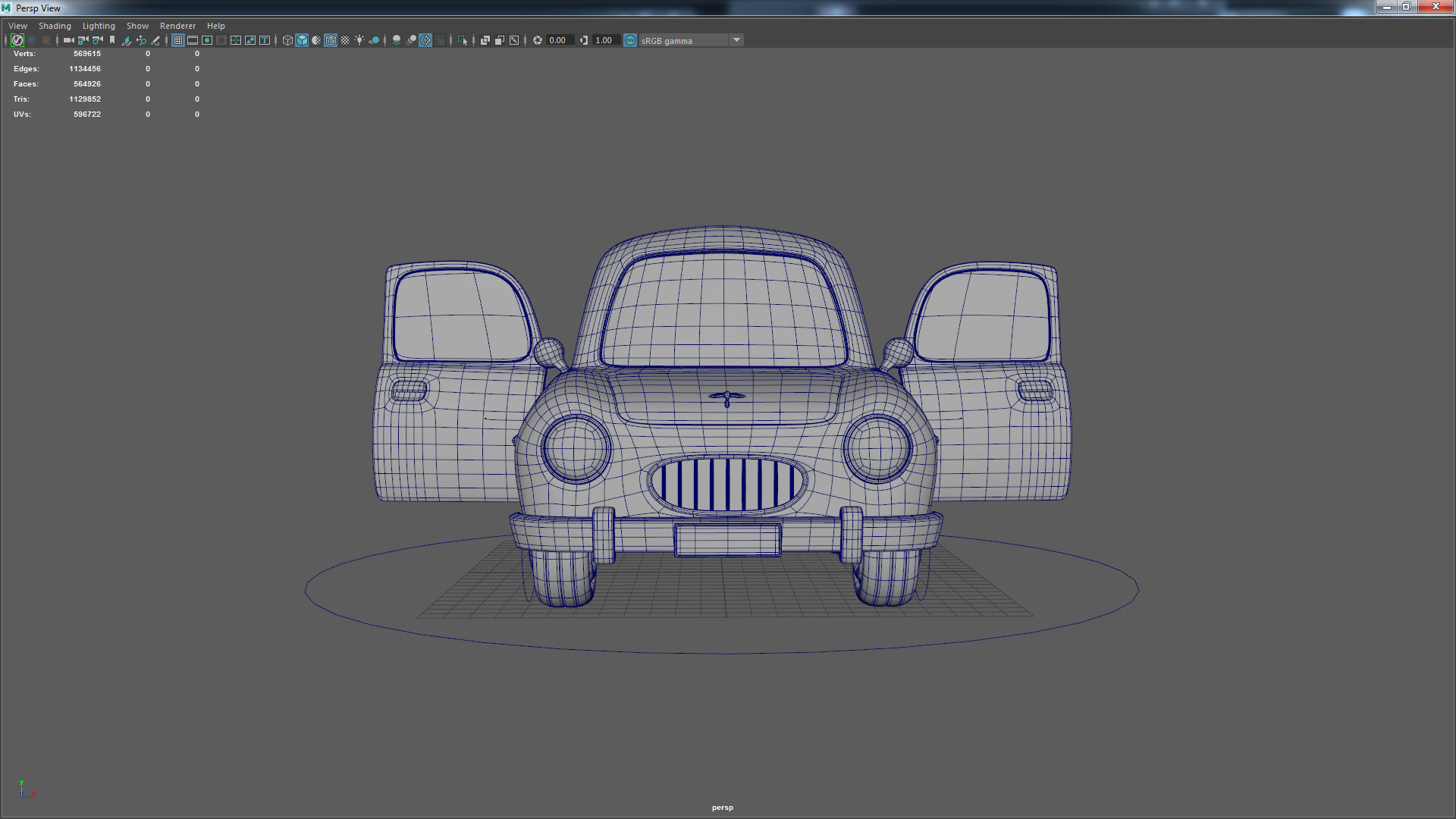The height and width of the screenshot is (819, 1456).
Task: Enable 2D Pan/Zoom for the view
Action: (140, 40)
